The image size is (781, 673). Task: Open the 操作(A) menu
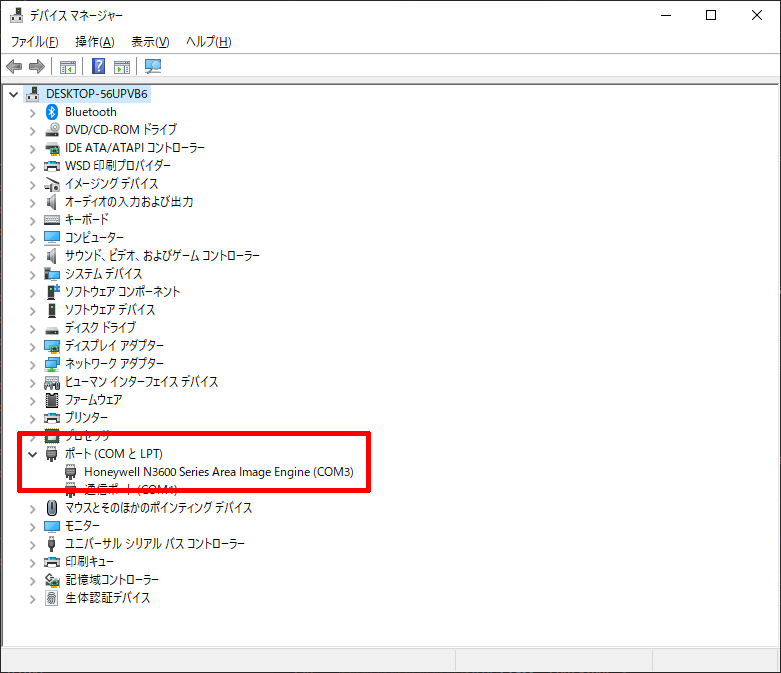click(95, 42)
